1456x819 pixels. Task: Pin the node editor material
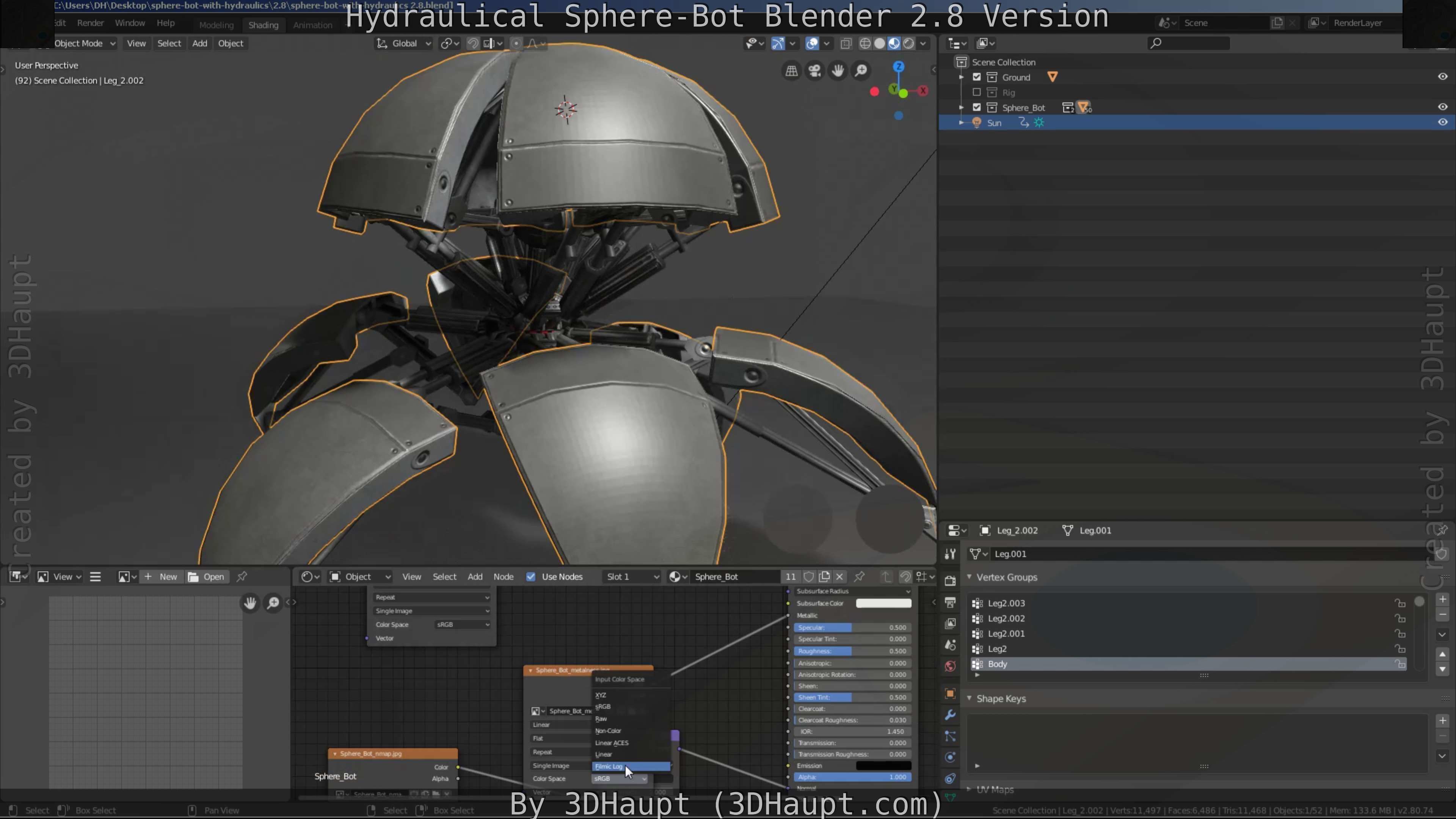pyautogui.click(x=859, y=576)
